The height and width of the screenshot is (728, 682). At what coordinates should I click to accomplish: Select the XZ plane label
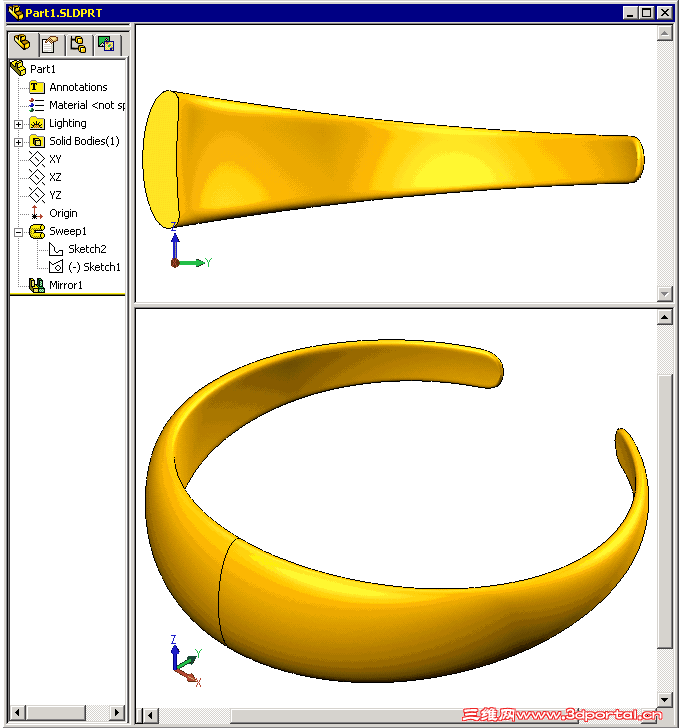(55, 177)
